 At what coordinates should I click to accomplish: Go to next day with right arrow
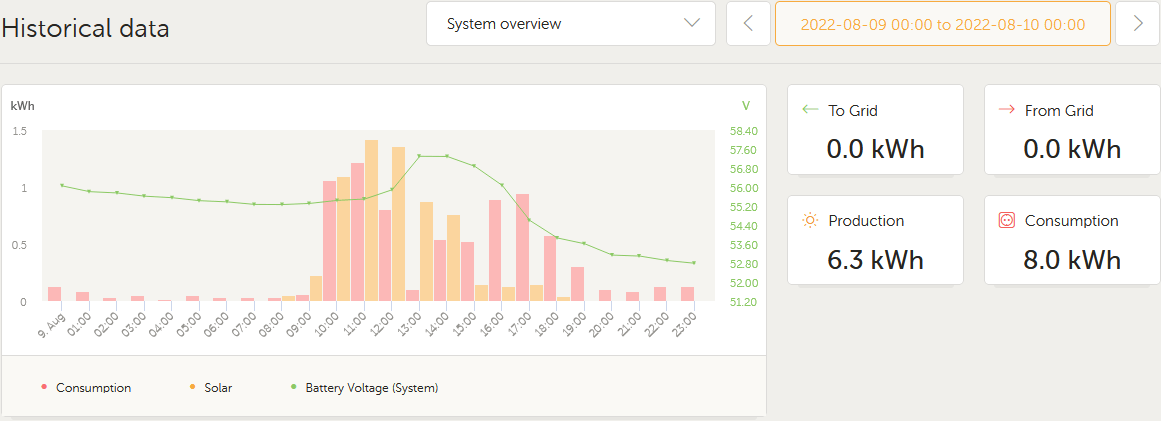pyautogui.click(x=1137, y=24)
